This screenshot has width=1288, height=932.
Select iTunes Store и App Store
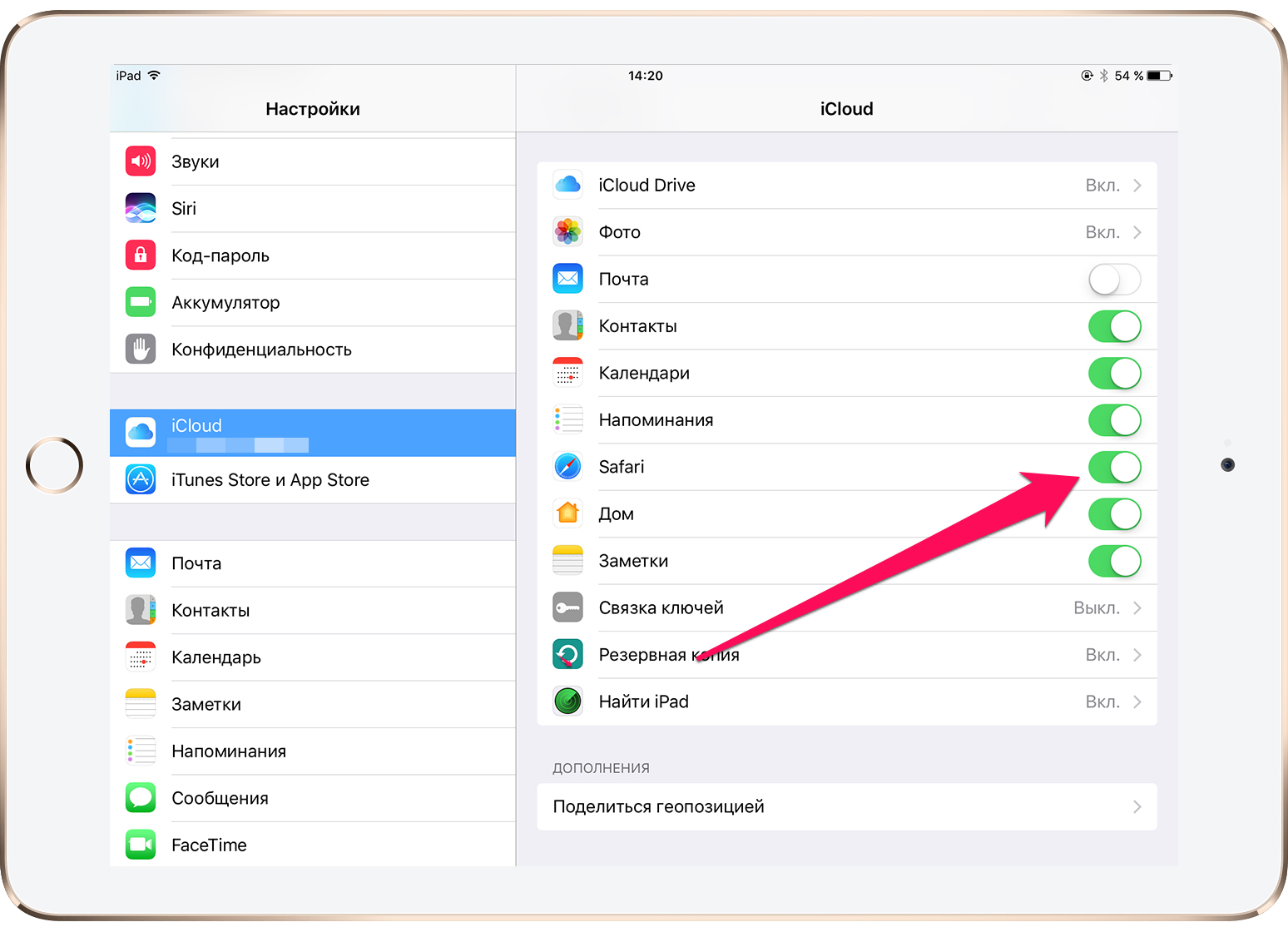[x=313, y=480]
